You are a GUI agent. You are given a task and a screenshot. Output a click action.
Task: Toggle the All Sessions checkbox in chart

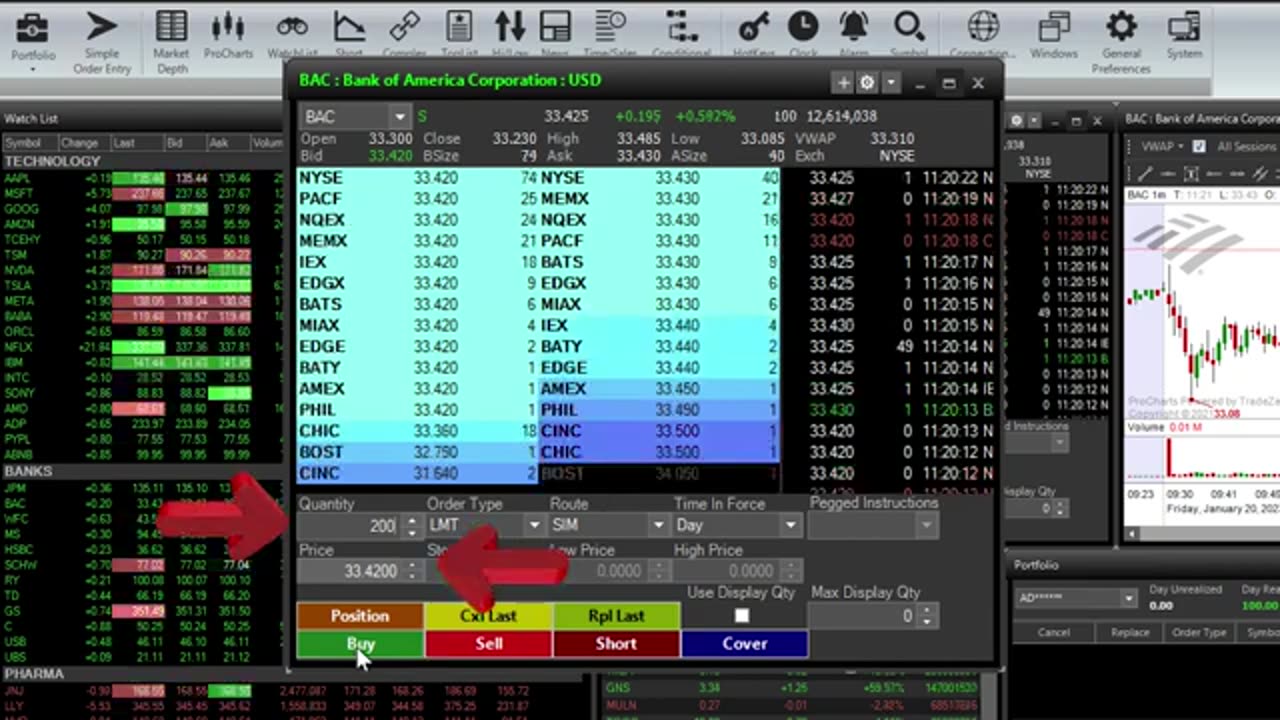pos(1198,146)
